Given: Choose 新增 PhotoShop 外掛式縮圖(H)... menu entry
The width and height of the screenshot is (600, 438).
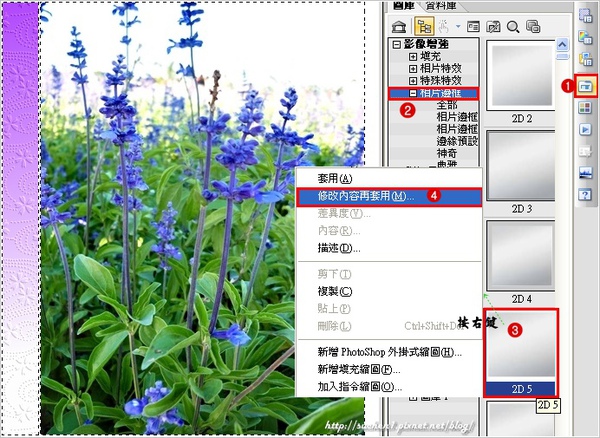Looking at the screenshot, I should click(x=389, y=352).
